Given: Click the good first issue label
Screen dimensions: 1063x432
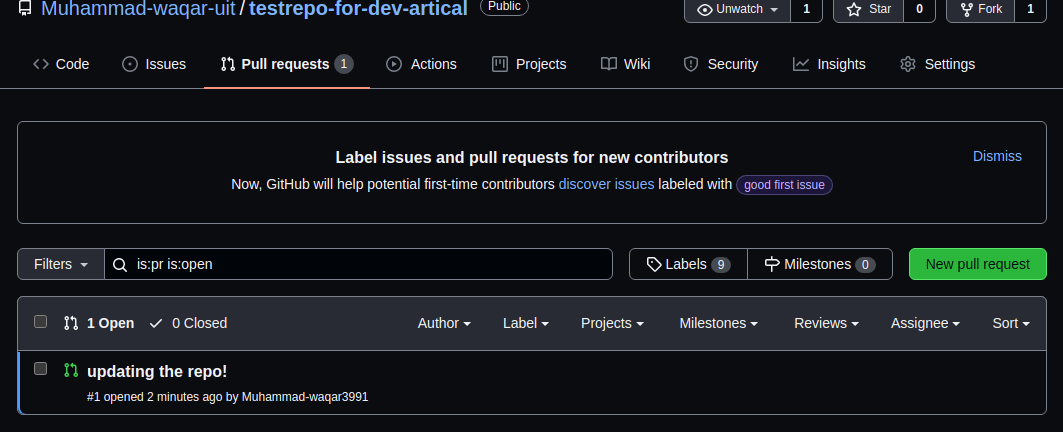Looking at the screenshot, I should pos(784,185).
